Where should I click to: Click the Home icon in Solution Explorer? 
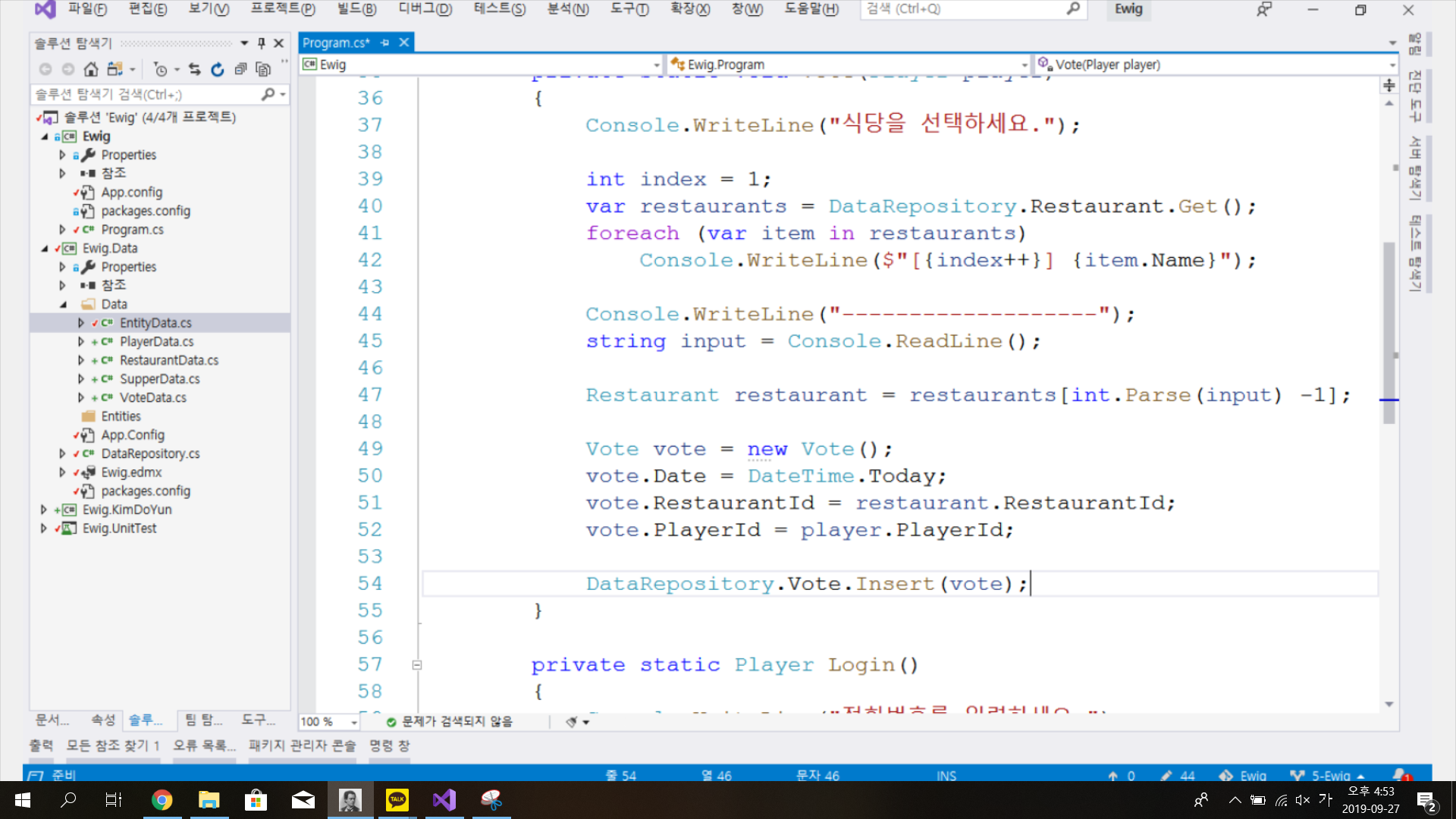91,70
